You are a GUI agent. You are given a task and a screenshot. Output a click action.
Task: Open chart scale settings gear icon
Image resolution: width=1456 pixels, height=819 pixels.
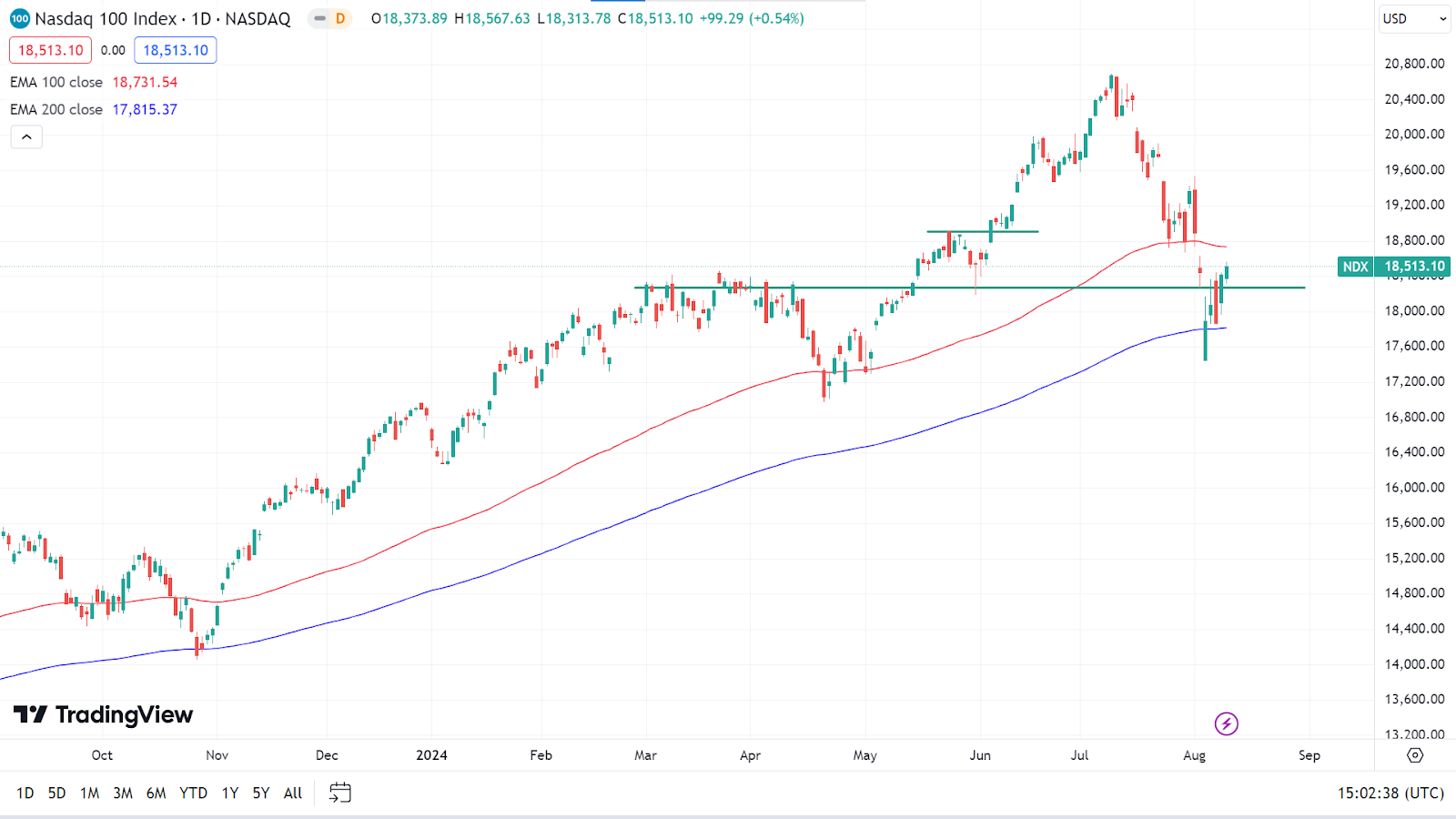(x=1414, y=755)
